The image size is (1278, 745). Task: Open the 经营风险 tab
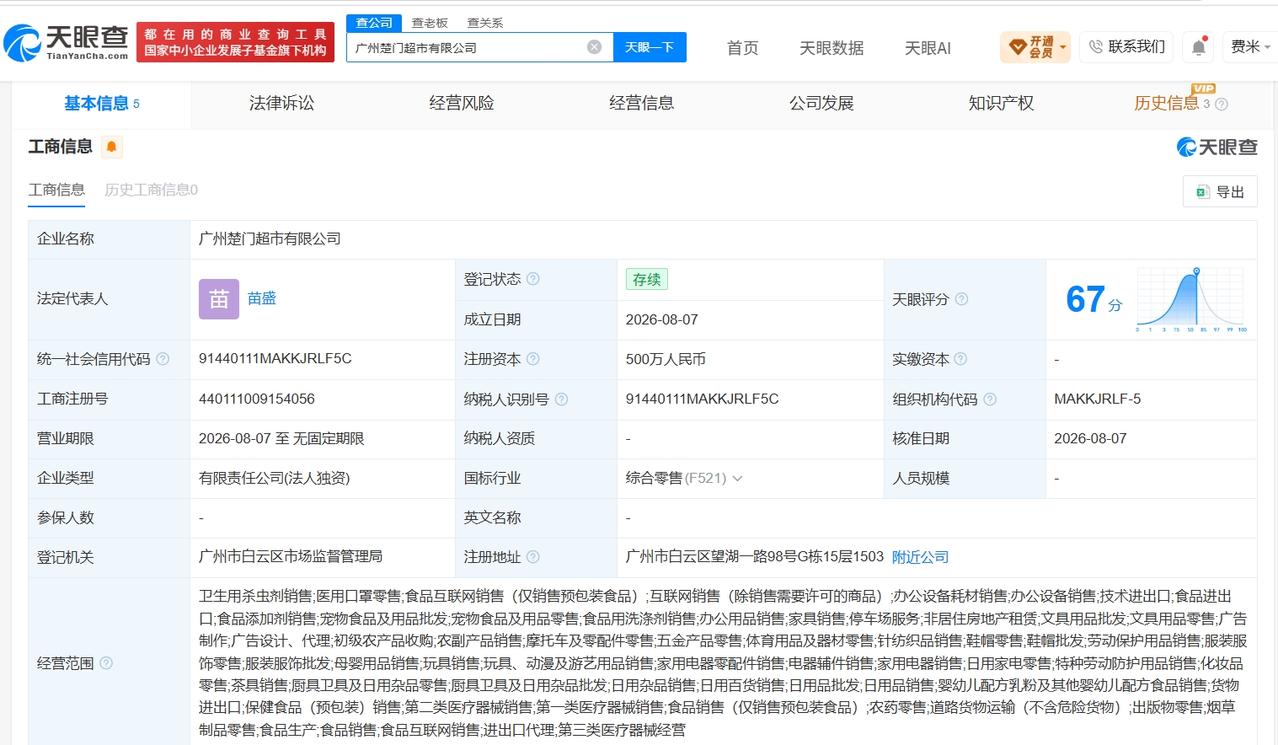[461, 103]
